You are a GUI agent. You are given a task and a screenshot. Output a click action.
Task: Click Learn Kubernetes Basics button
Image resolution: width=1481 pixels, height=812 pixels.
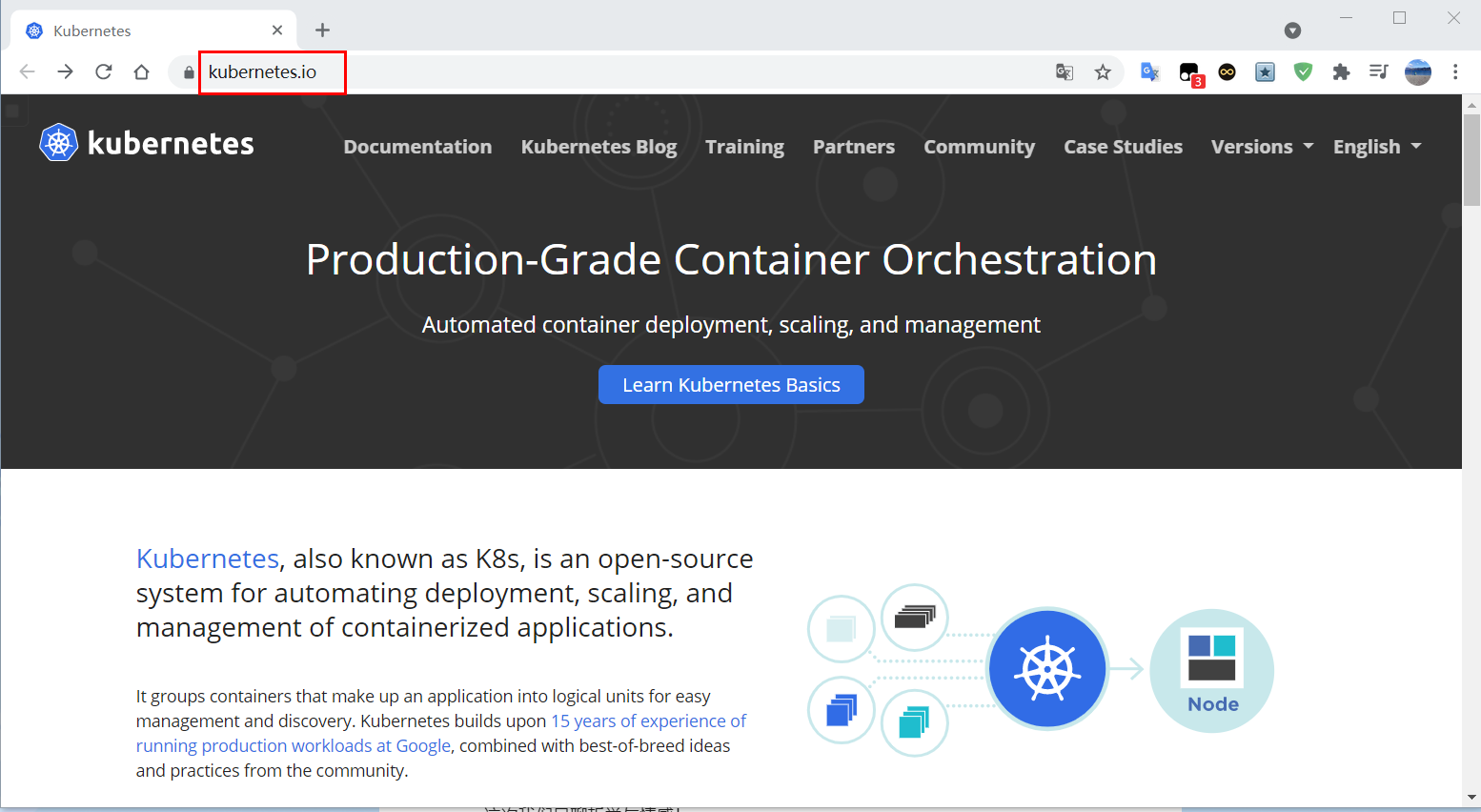[x=731, y=385]
